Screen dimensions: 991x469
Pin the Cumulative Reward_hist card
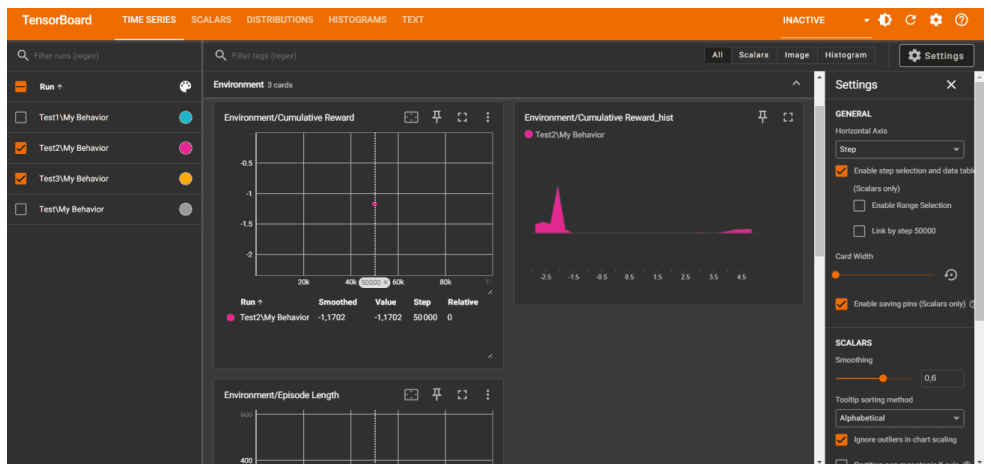pos(762,117)
